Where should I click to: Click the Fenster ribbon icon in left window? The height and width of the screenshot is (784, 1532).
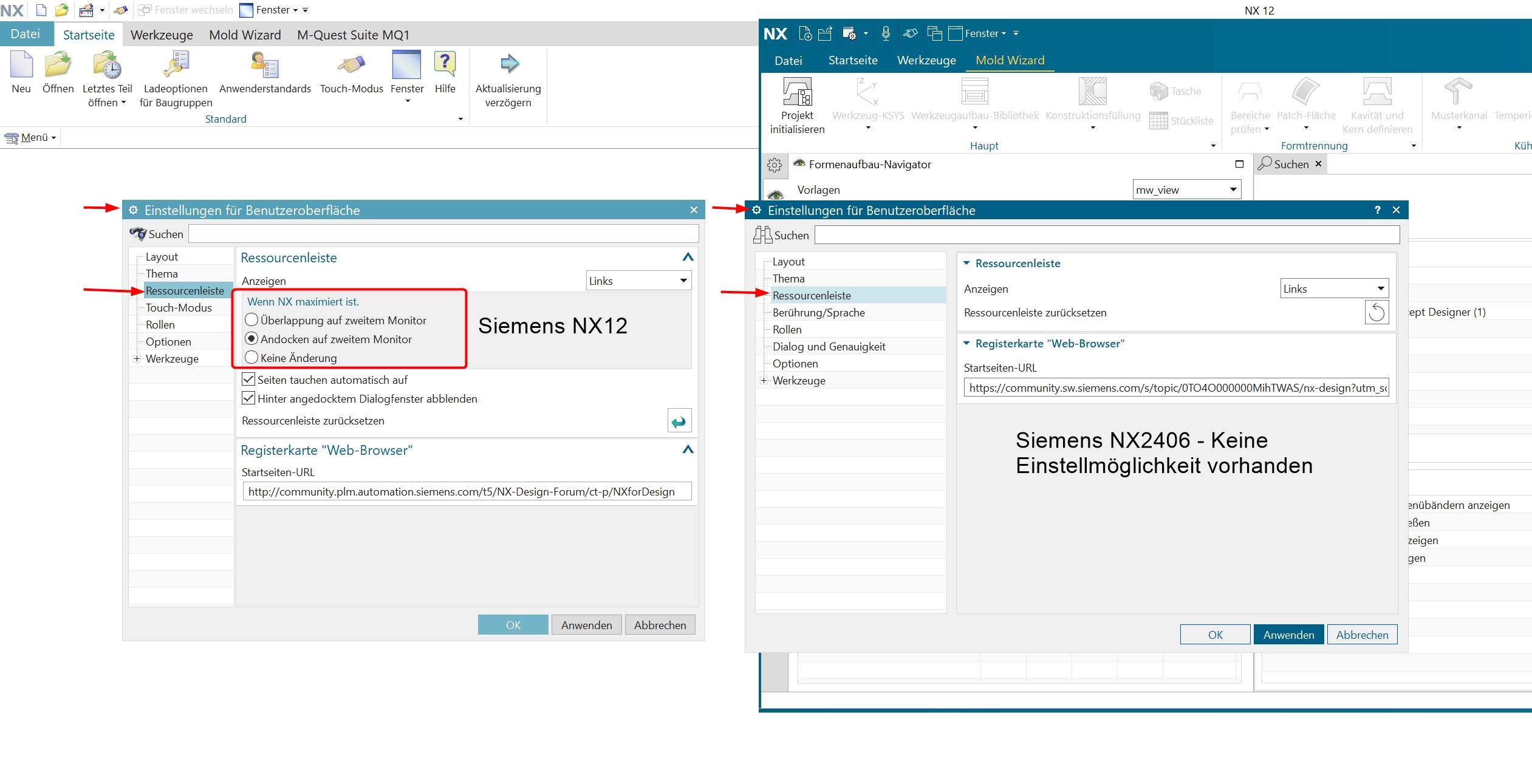[406, 64]
